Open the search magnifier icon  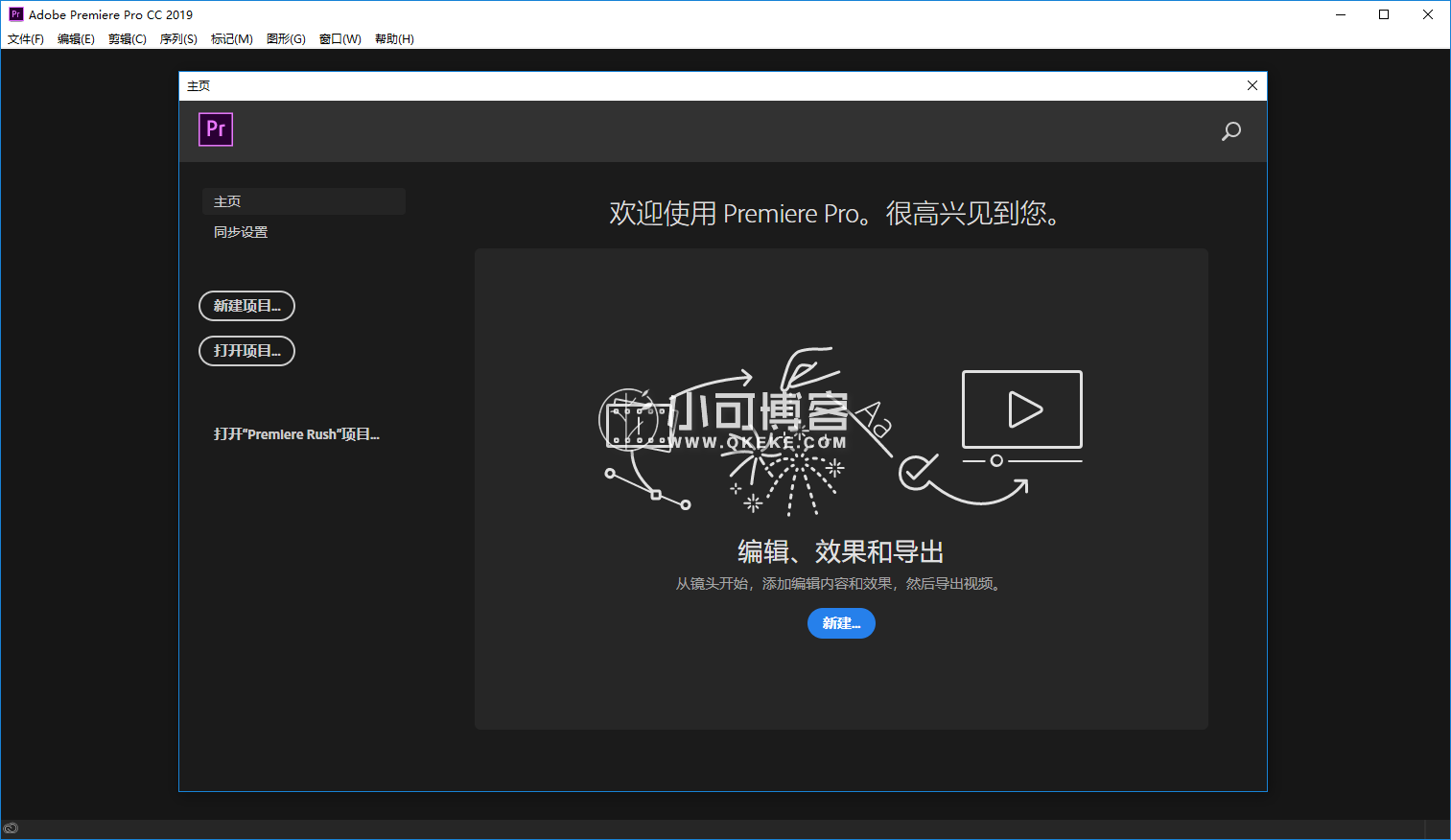click(1231, 131)
